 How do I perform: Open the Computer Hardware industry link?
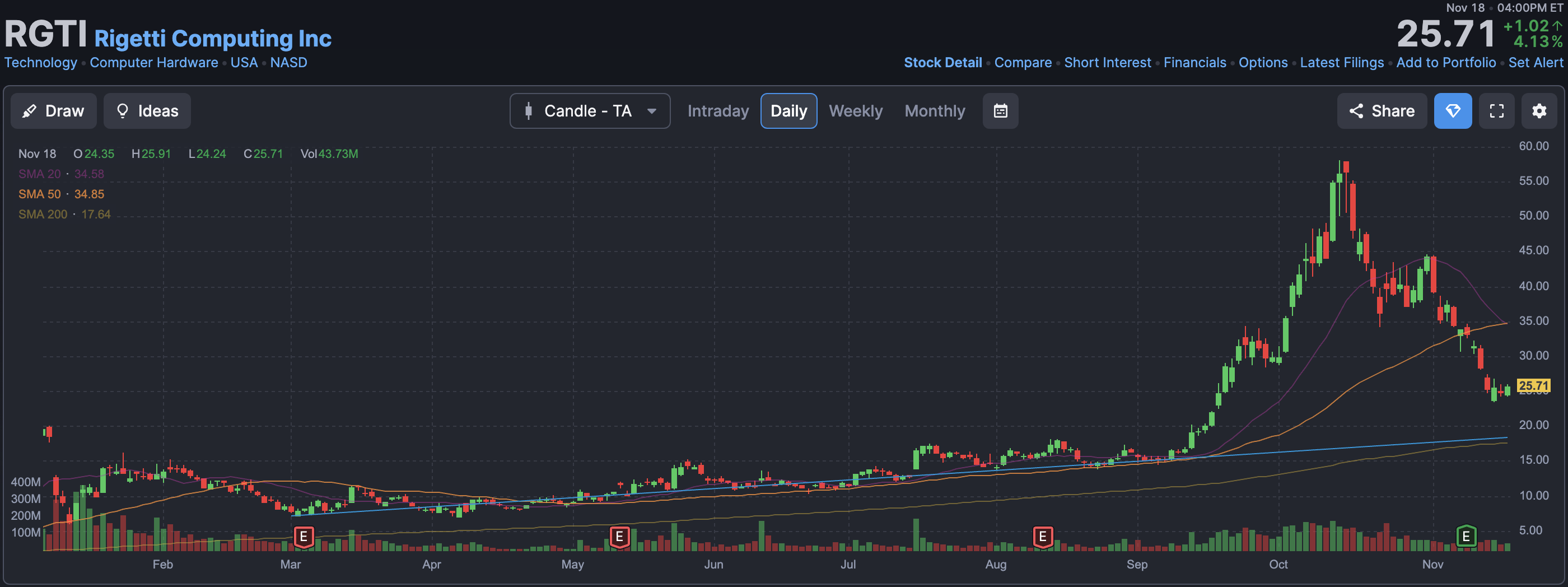pos(154,63)
